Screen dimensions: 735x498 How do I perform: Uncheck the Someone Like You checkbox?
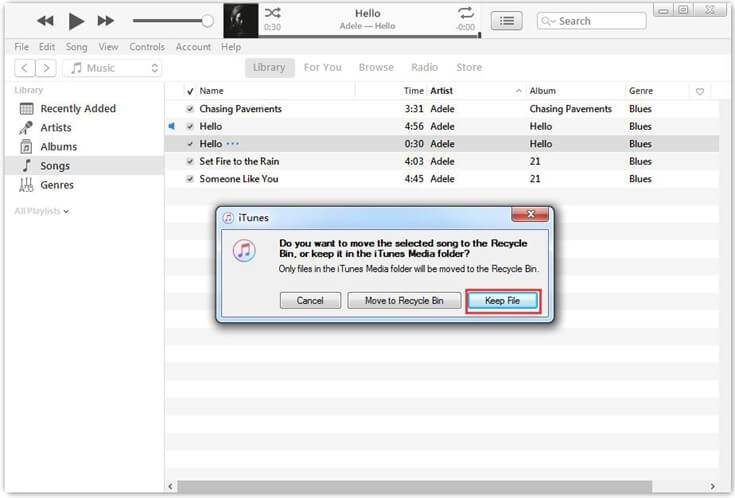coord(190,179)
